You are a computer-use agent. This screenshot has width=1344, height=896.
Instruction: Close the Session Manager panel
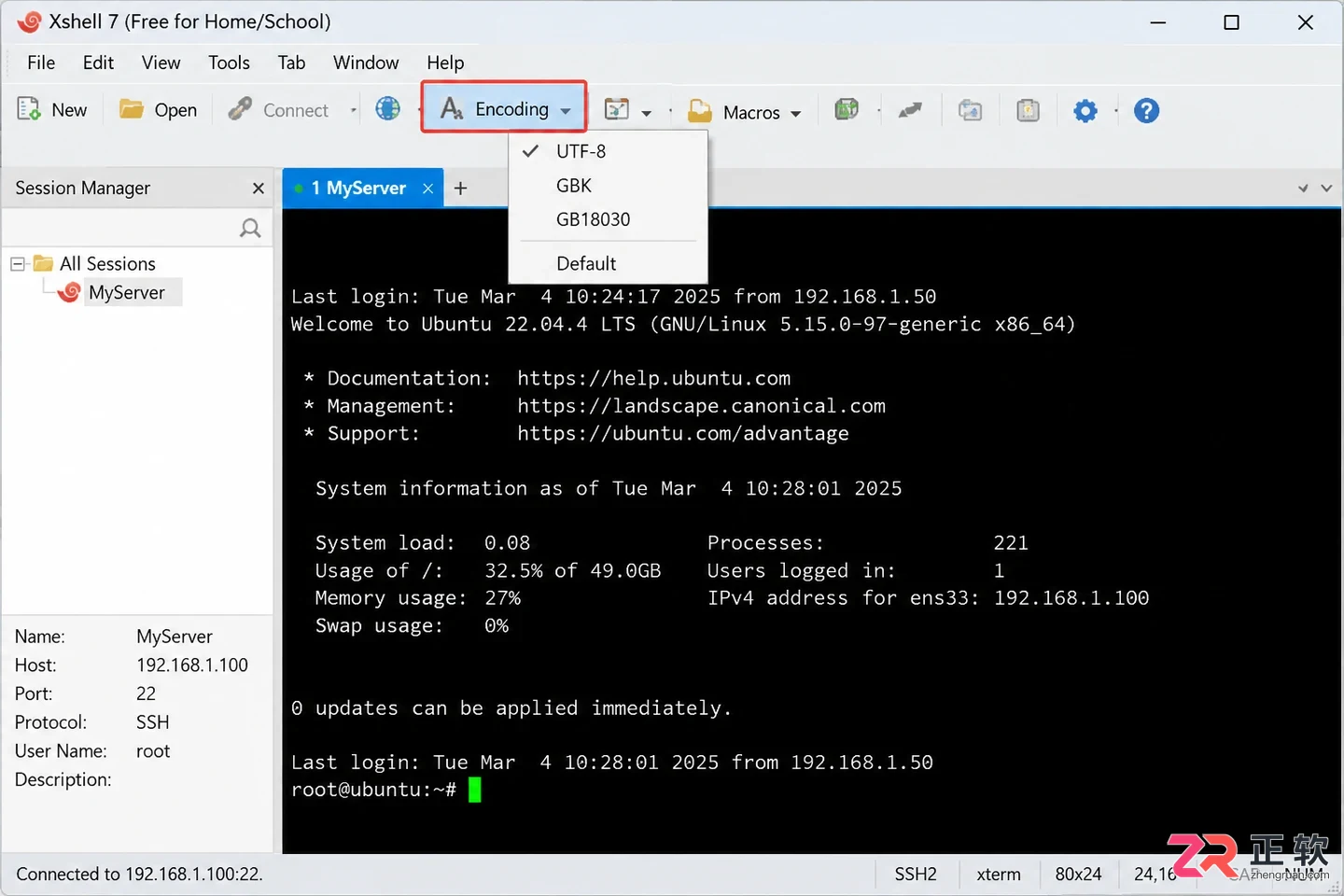pyautogui.click(x=259, y=189)
